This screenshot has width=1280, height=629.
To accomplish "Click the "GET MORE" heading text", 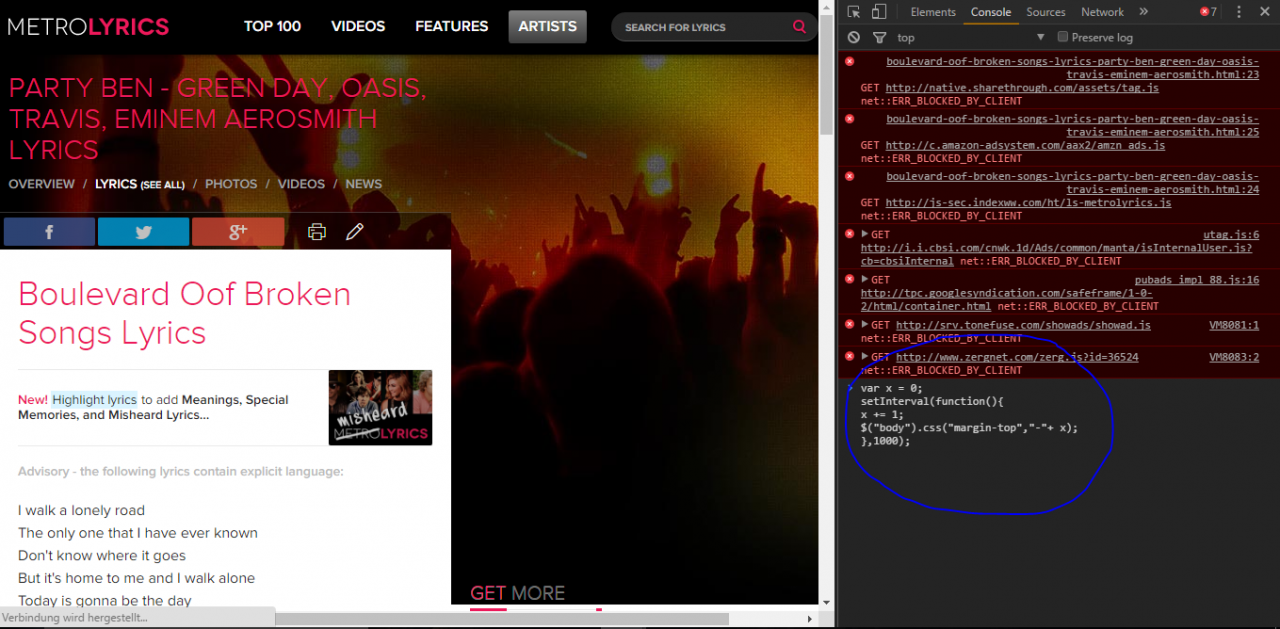I will coord(518,593).
